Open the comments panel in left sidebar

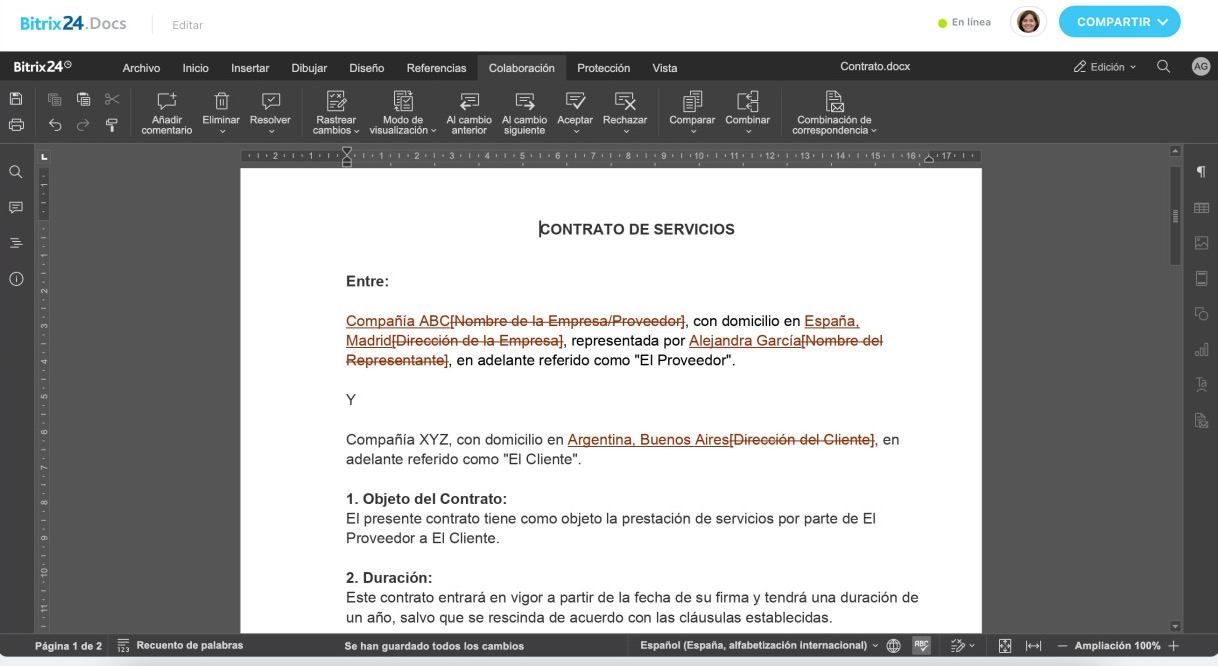point(16,208)
